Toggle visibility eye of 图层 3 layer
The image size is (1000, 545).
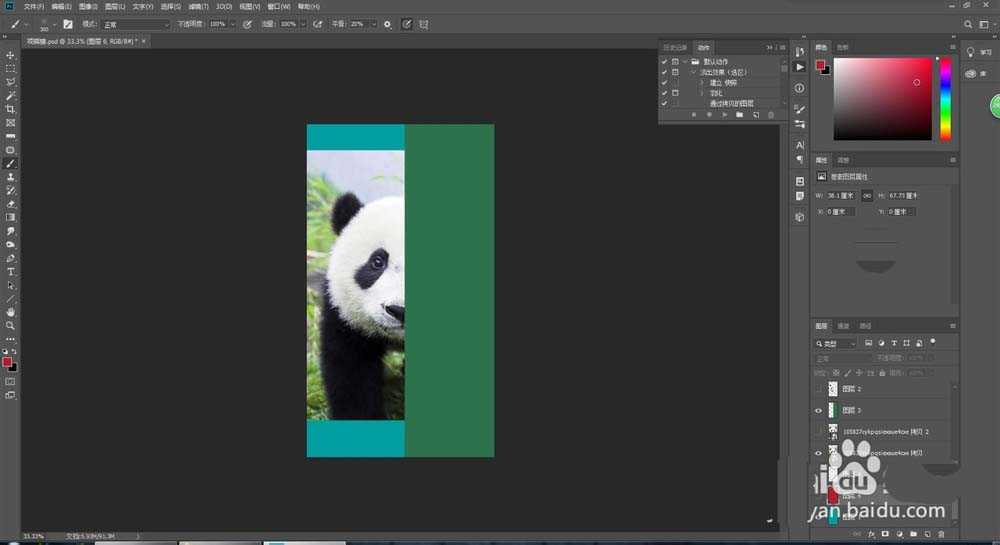(x=819, y=410)
